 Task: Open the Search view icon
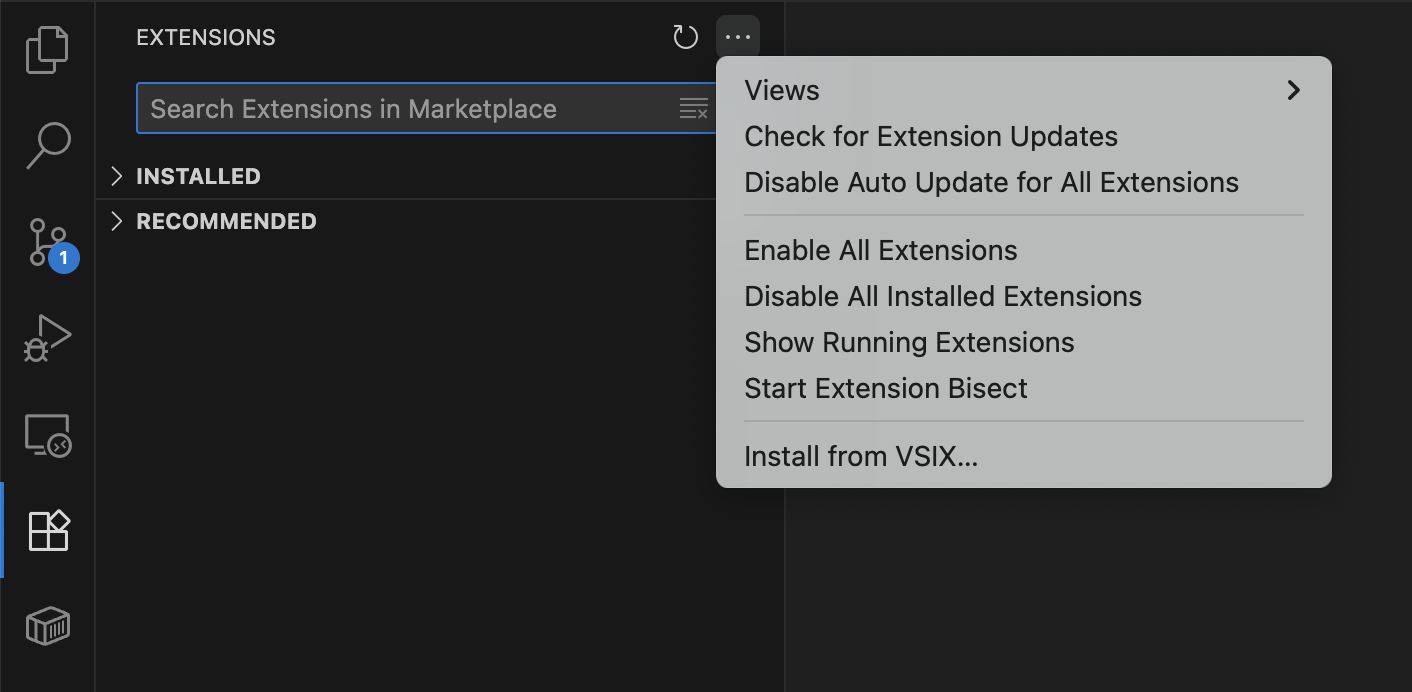tap(47, 146)
